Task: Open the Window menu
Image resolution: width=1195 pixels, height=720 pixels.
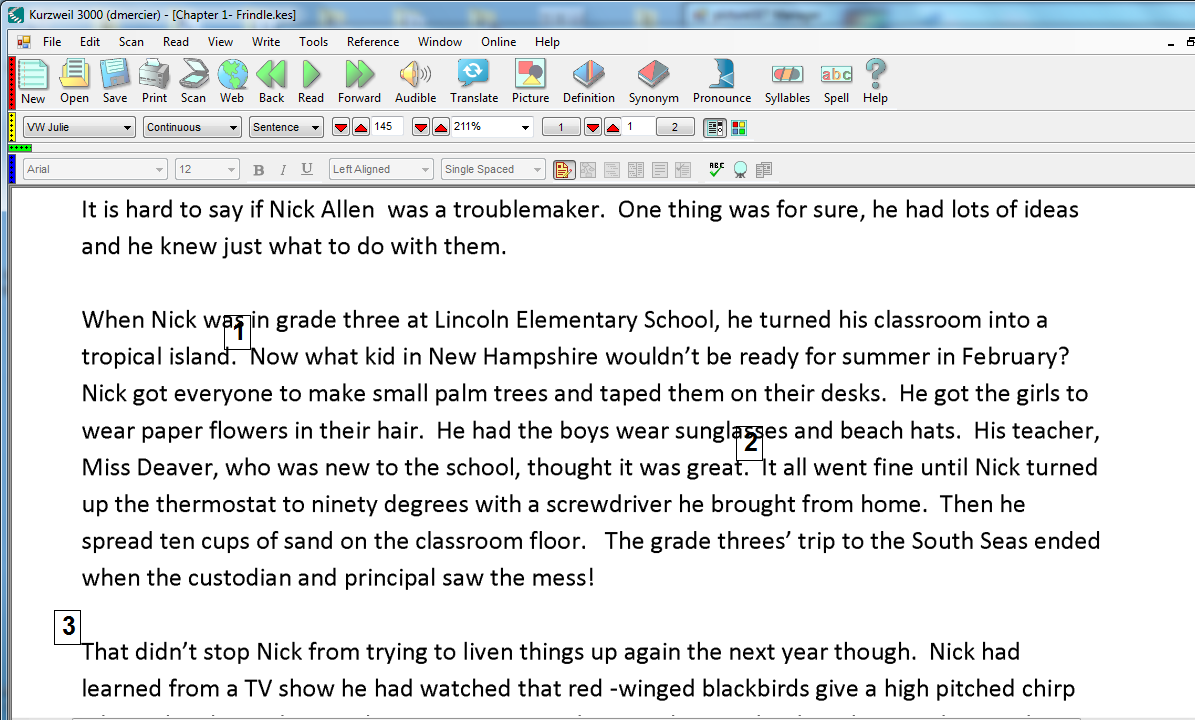Action: pos(440,42)
